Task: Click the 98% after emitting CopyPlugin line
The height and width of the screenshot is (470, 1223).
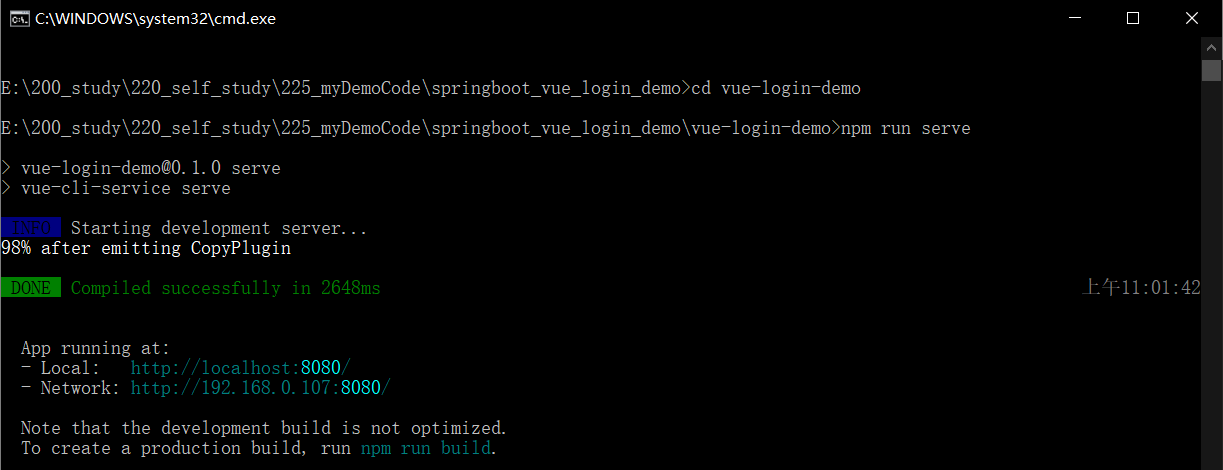Action: tap(146, 248)
